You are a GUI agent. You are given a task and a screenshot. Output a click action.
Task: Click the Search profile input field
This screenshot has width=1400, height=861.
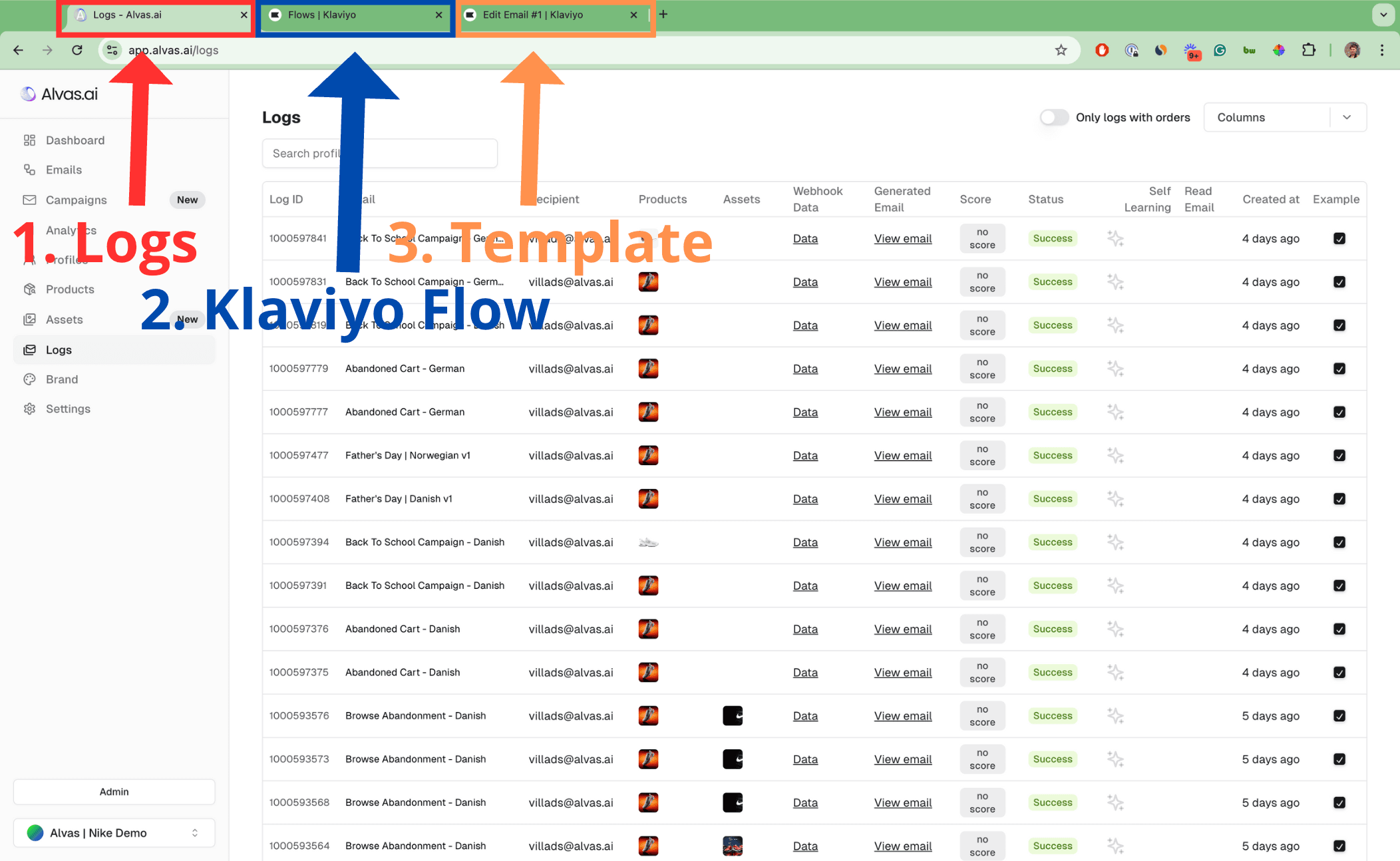tap(379, 153)
